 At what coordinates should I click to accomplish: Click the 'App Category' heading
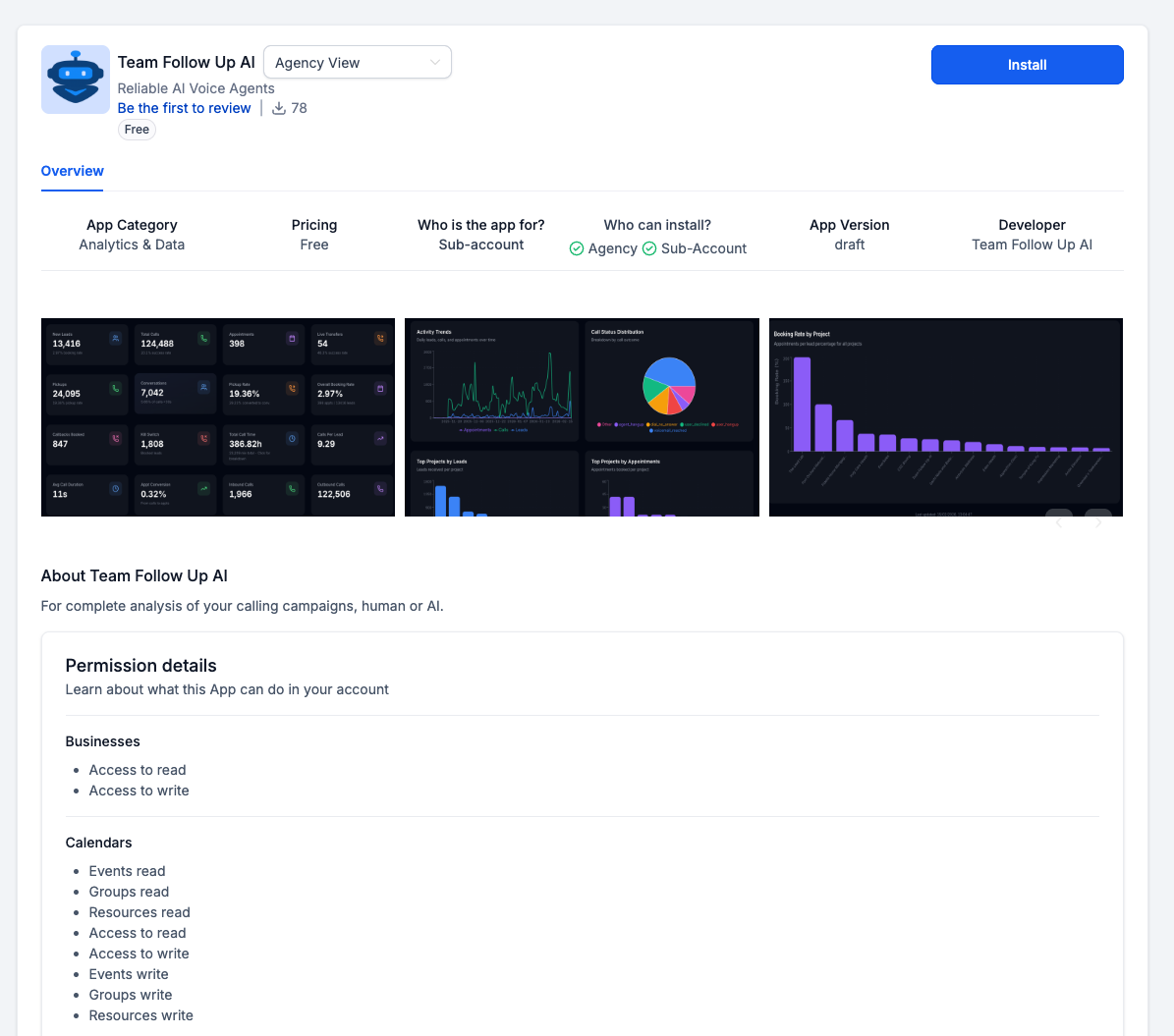click(x=132, y=225)
